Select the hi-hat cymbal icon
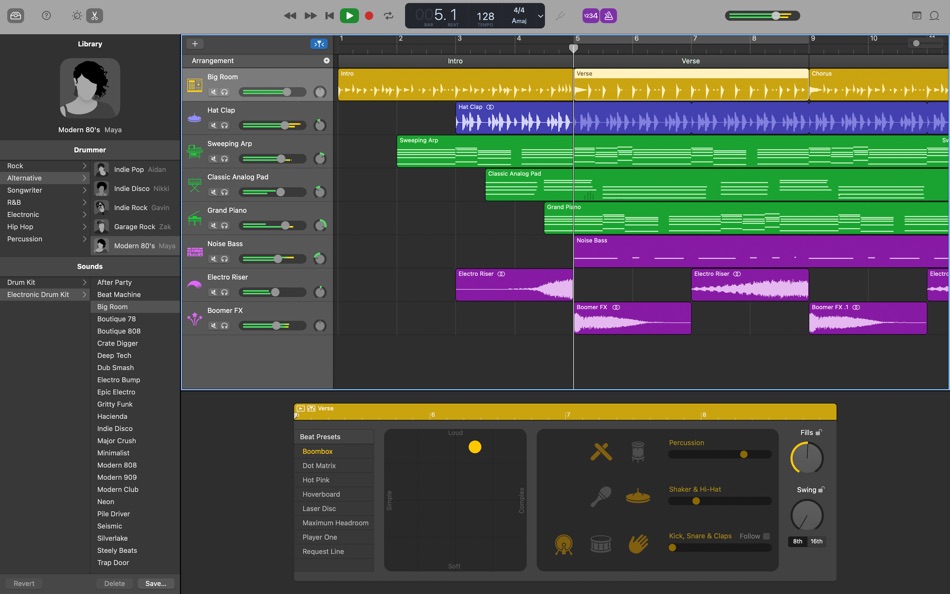The image size is (950, 594). tap(638, 497)
